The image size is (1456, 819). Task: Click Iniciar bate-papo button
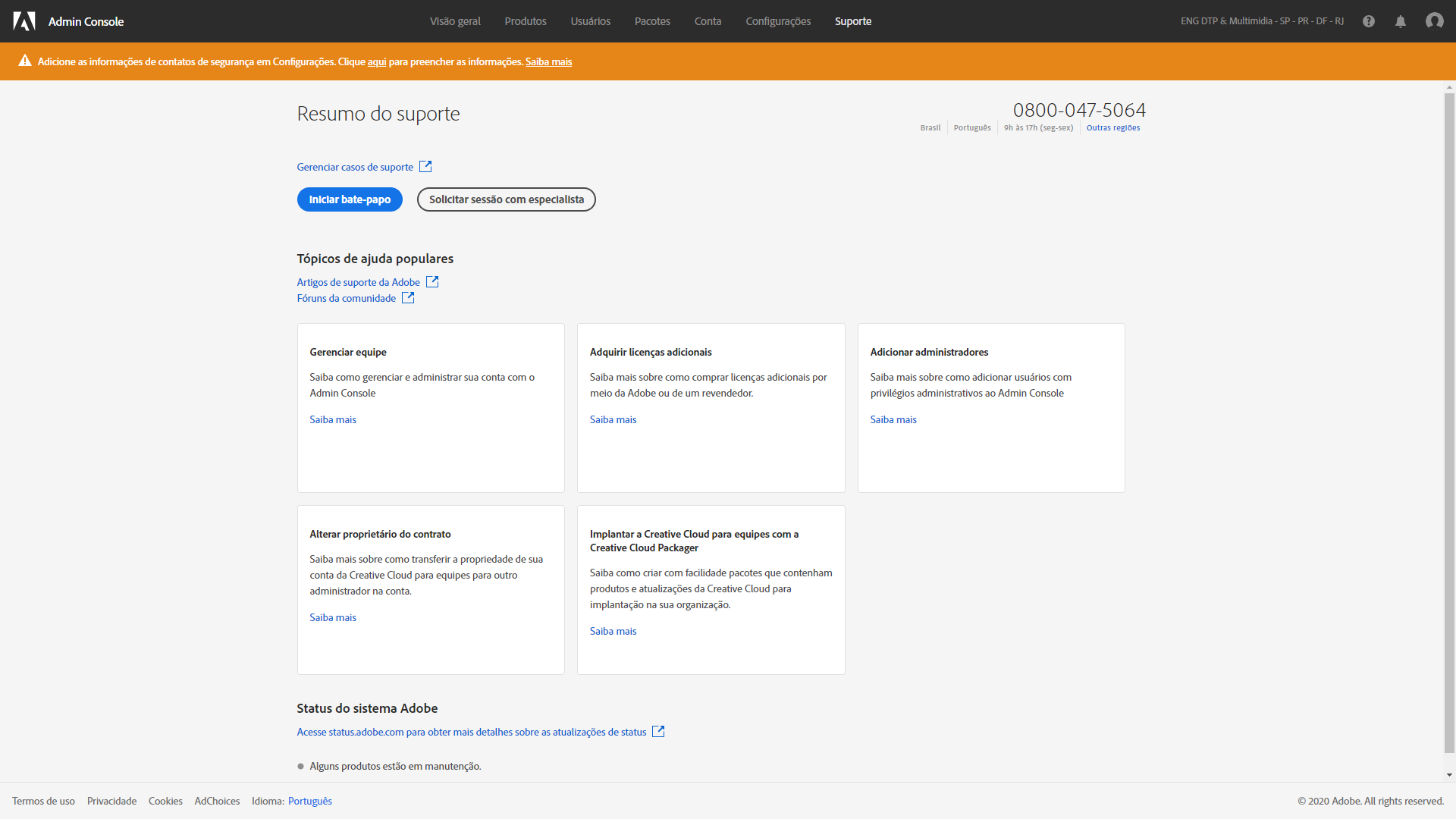click(x=350, y=199)
